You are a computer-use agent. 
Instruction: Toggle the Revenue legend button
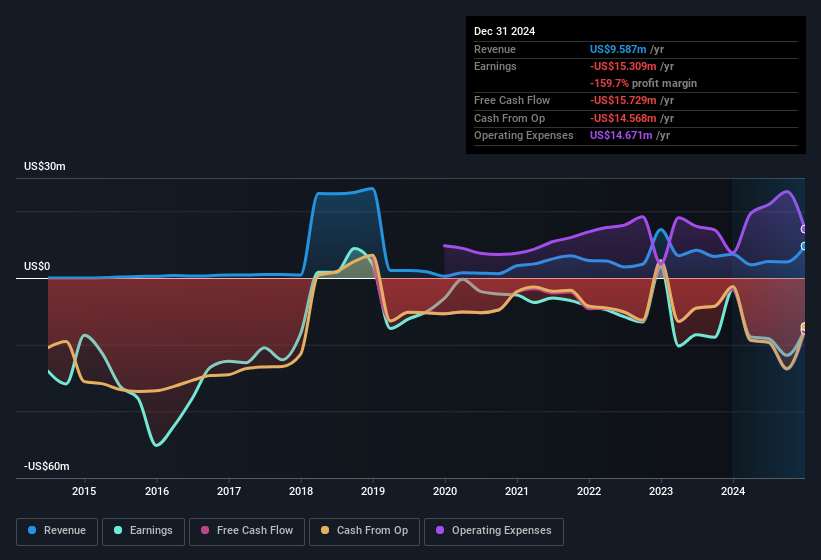57,531
